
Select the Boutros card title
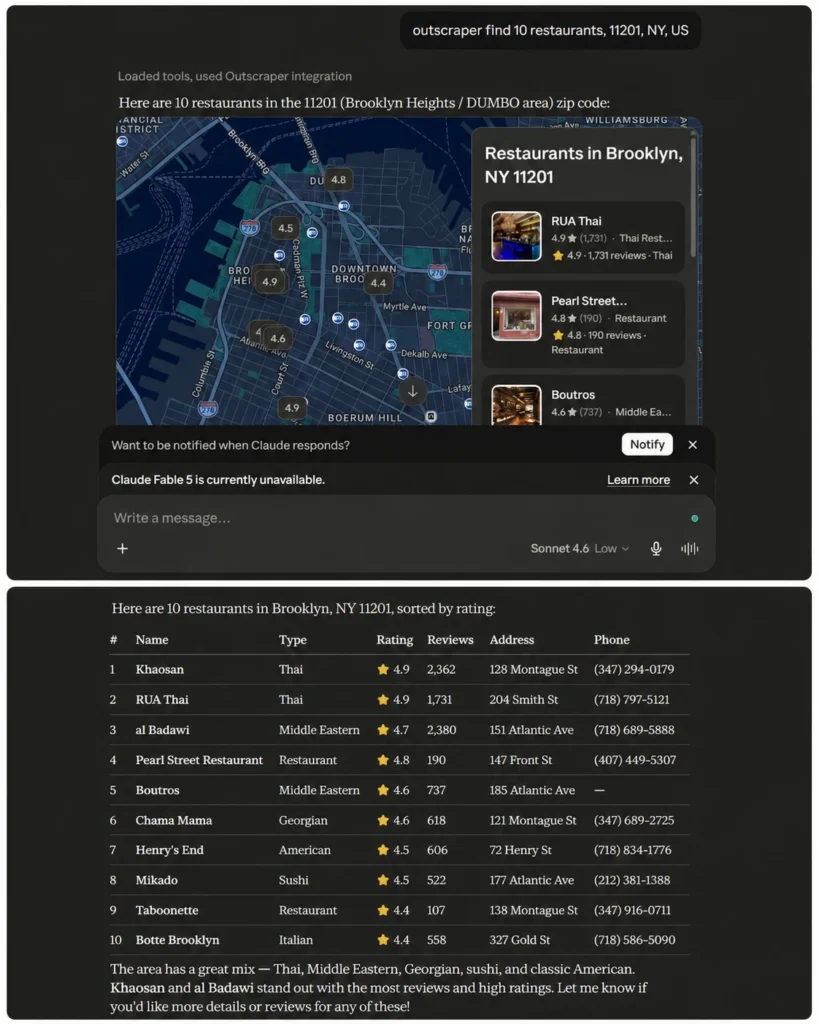pos(573,395)
